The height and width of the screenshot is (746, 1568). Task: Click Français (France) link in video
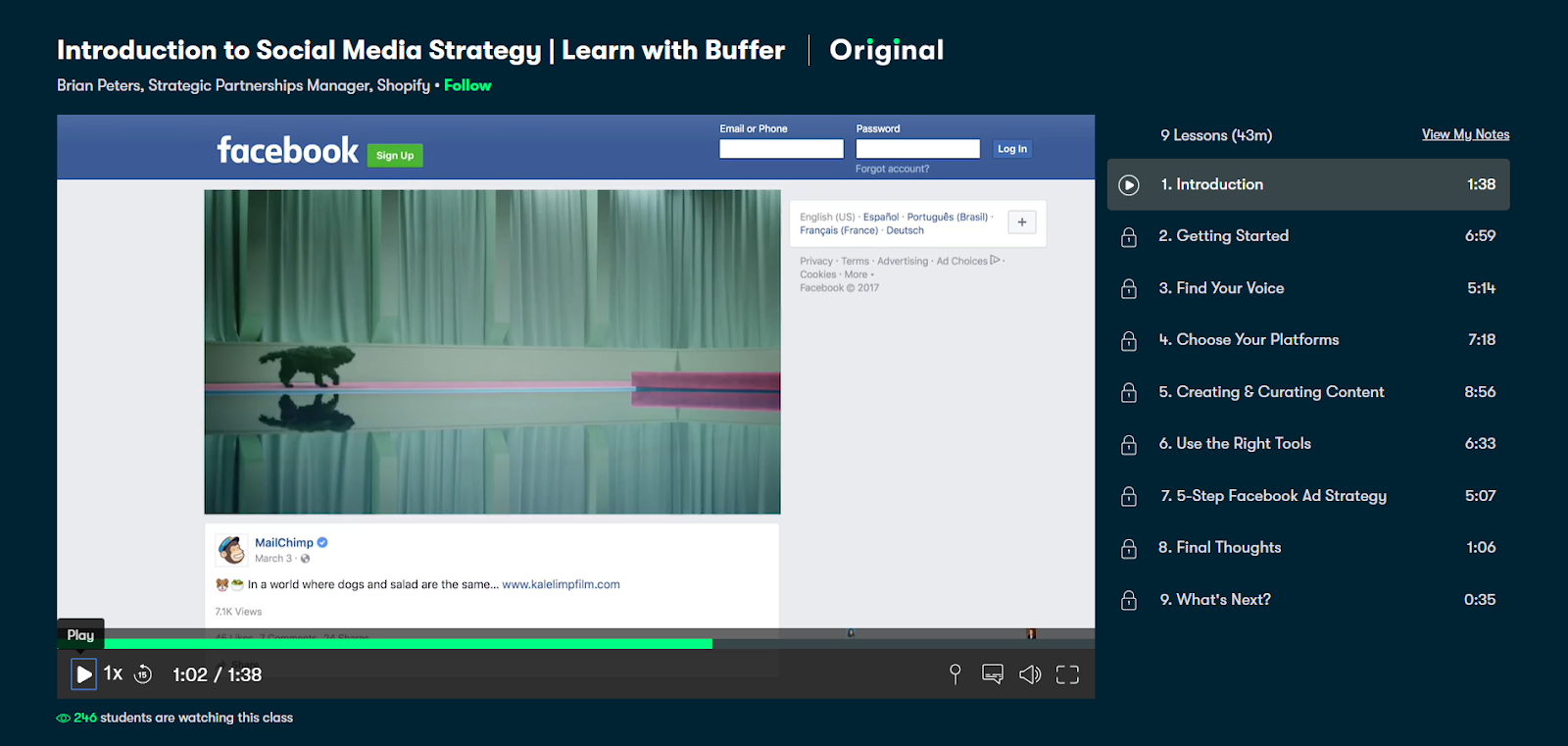point(839,230)
